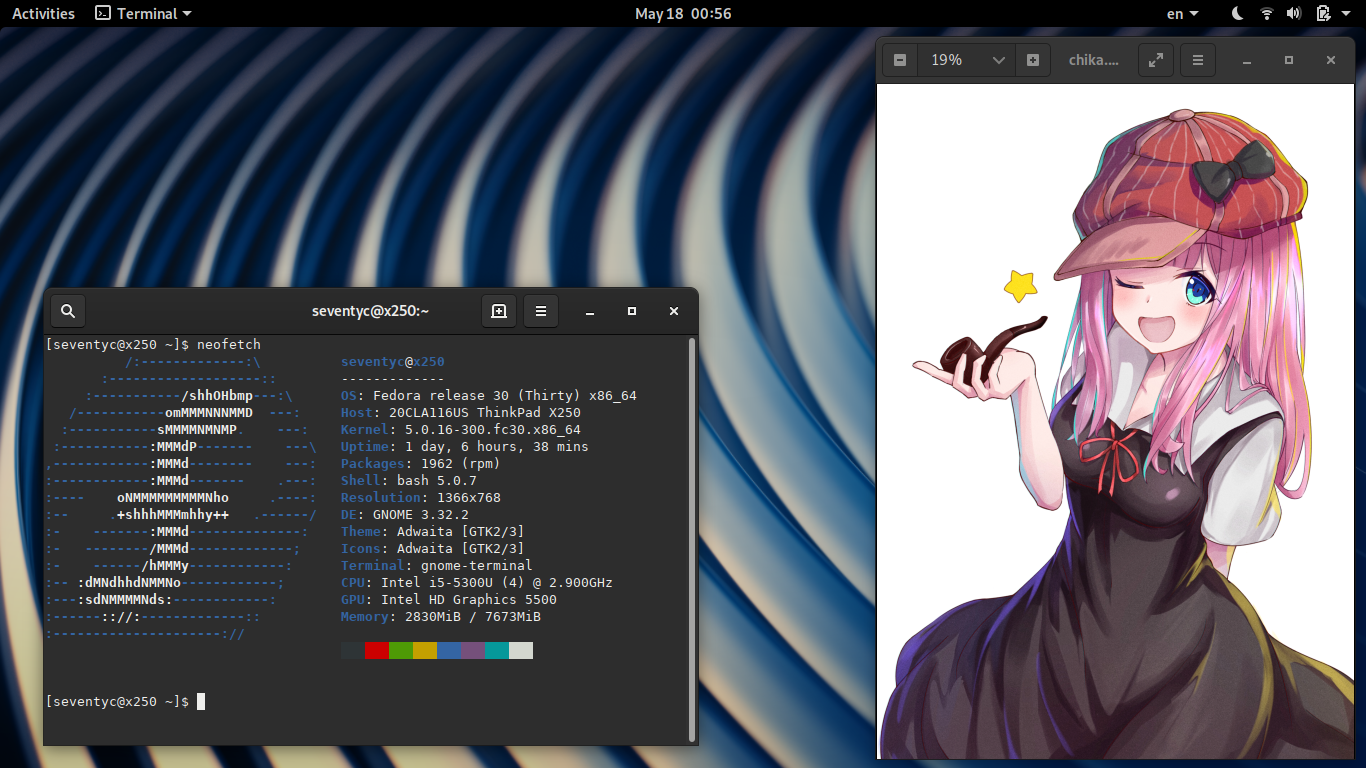Click the 'DE: GNOME 3.32.2' line
Screen dimensions: 1366x768
405,515
